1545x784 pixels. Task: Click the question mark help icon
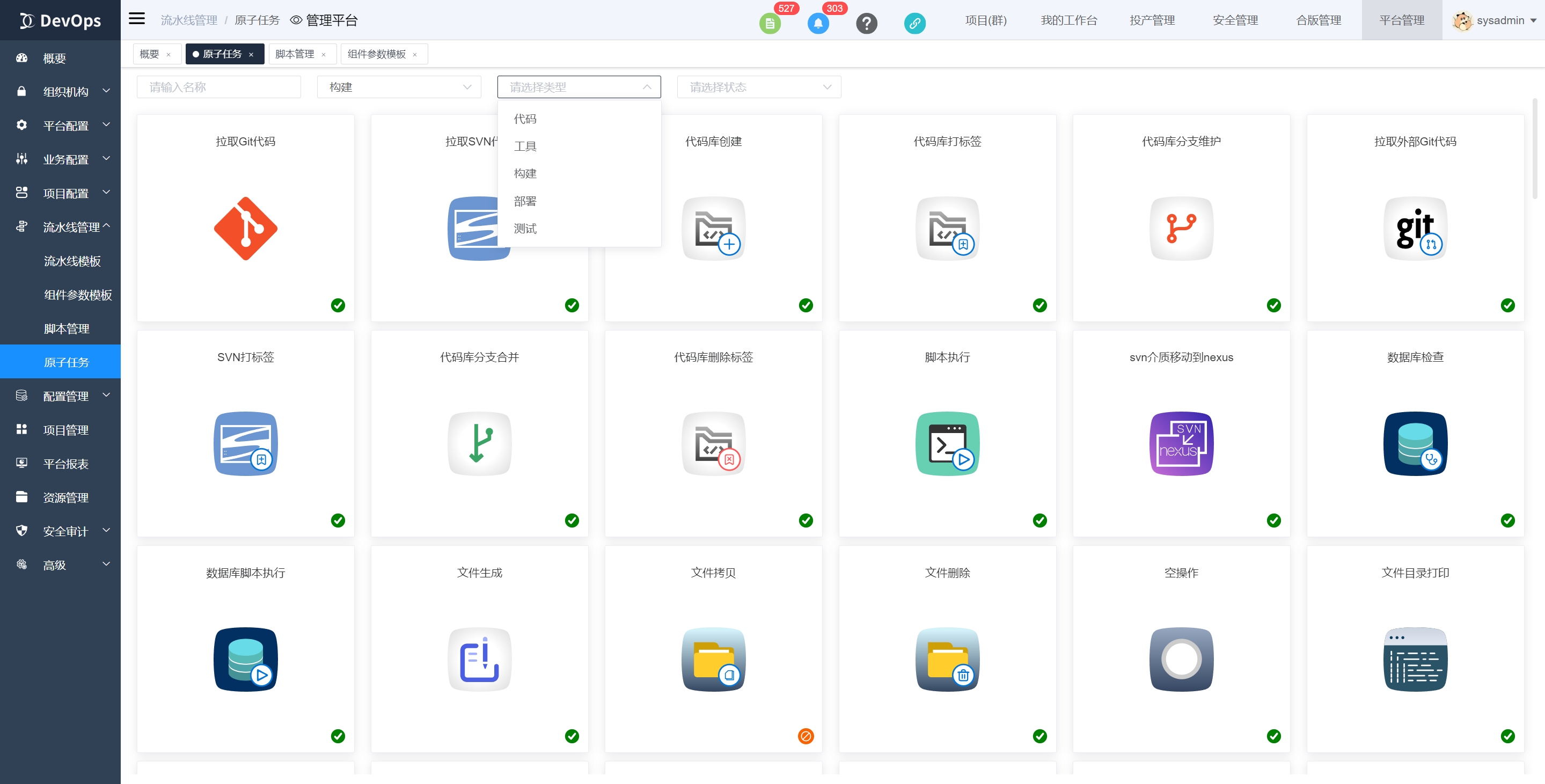point(866,24)
